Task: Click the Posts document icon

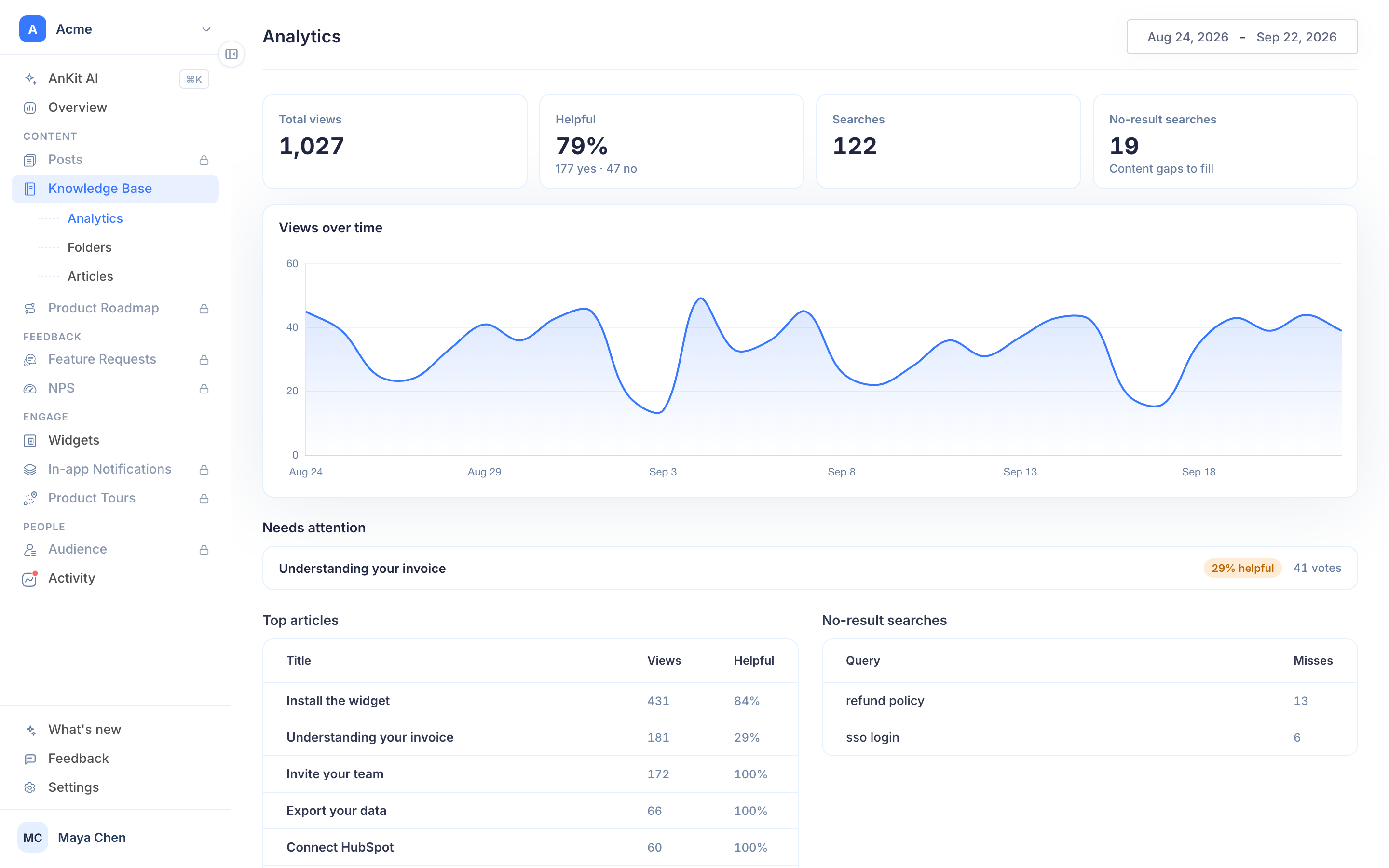Action: click(30, 160)
